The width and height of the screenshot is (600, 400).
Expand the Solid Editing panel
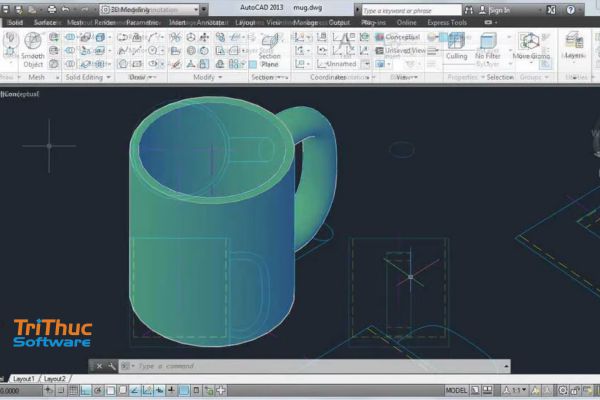pos(88,77)
